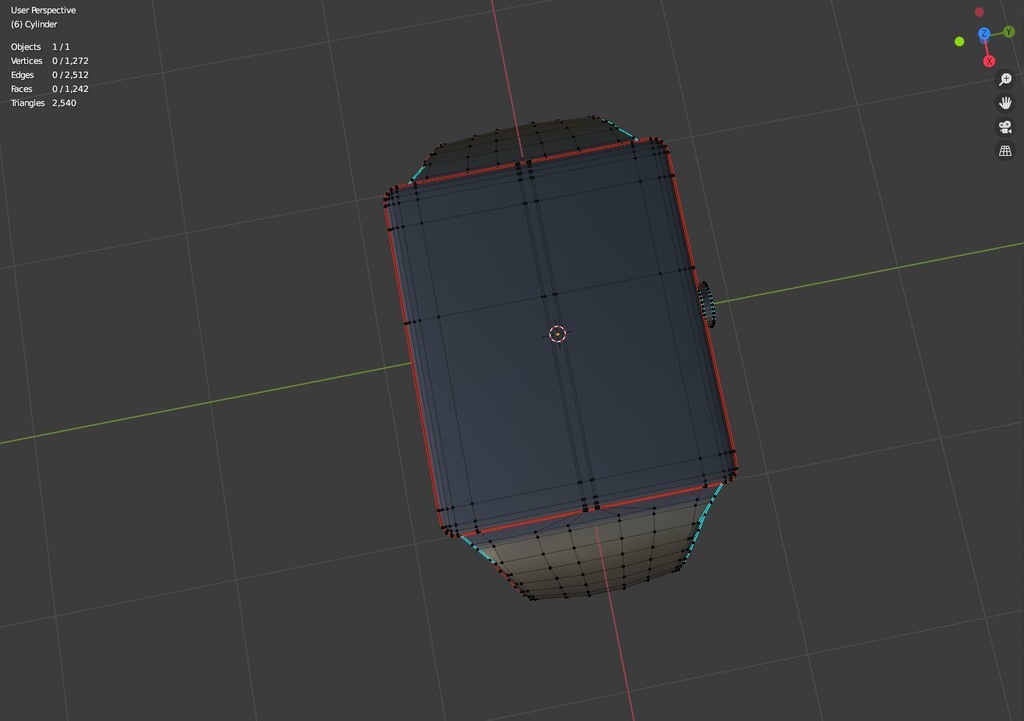Open camera view with the camera icon

(1004, 127)
